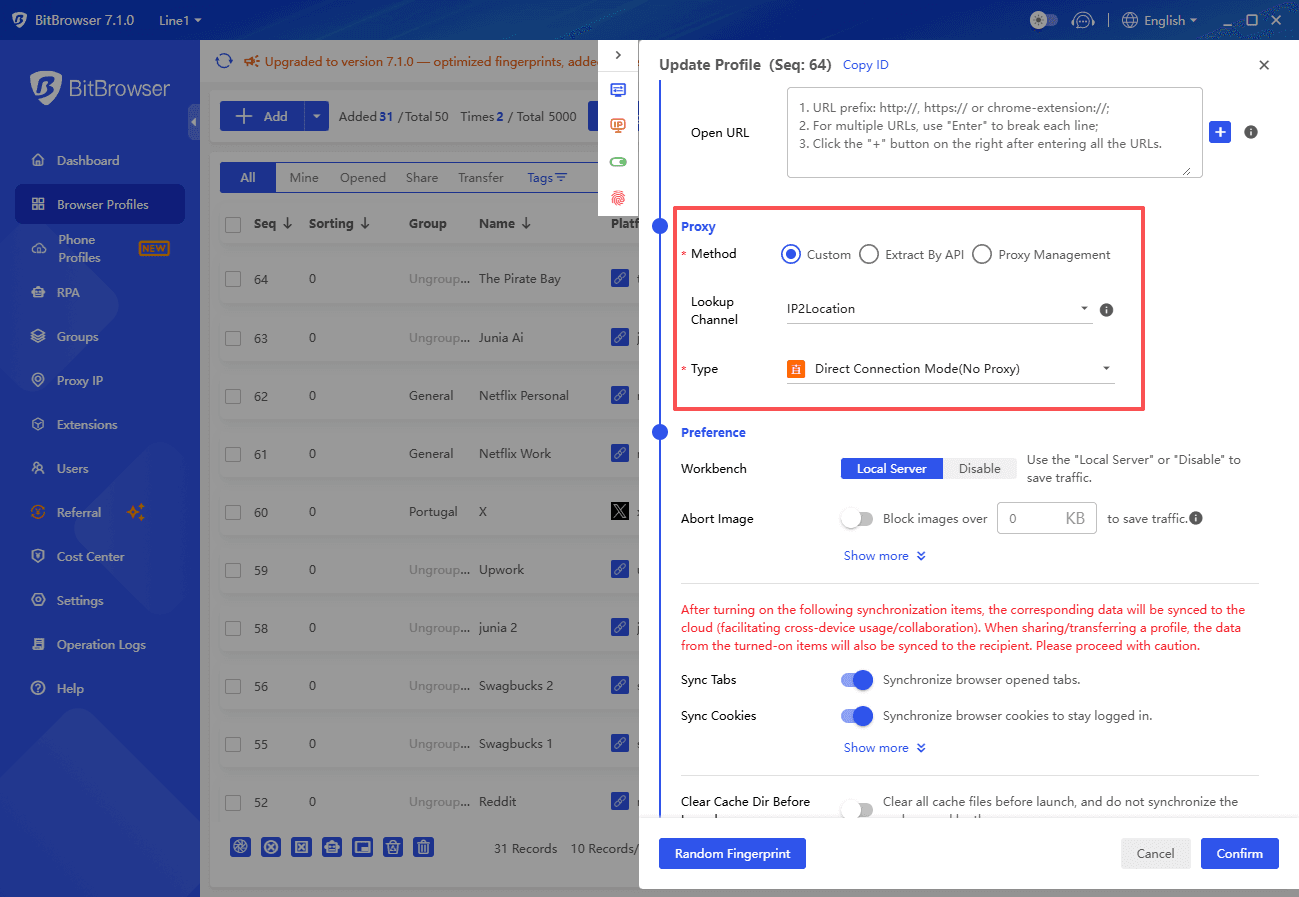This screenshot has width=1299, height=897.
Task: Switch to the Opened tab
Action: (363, 178)
